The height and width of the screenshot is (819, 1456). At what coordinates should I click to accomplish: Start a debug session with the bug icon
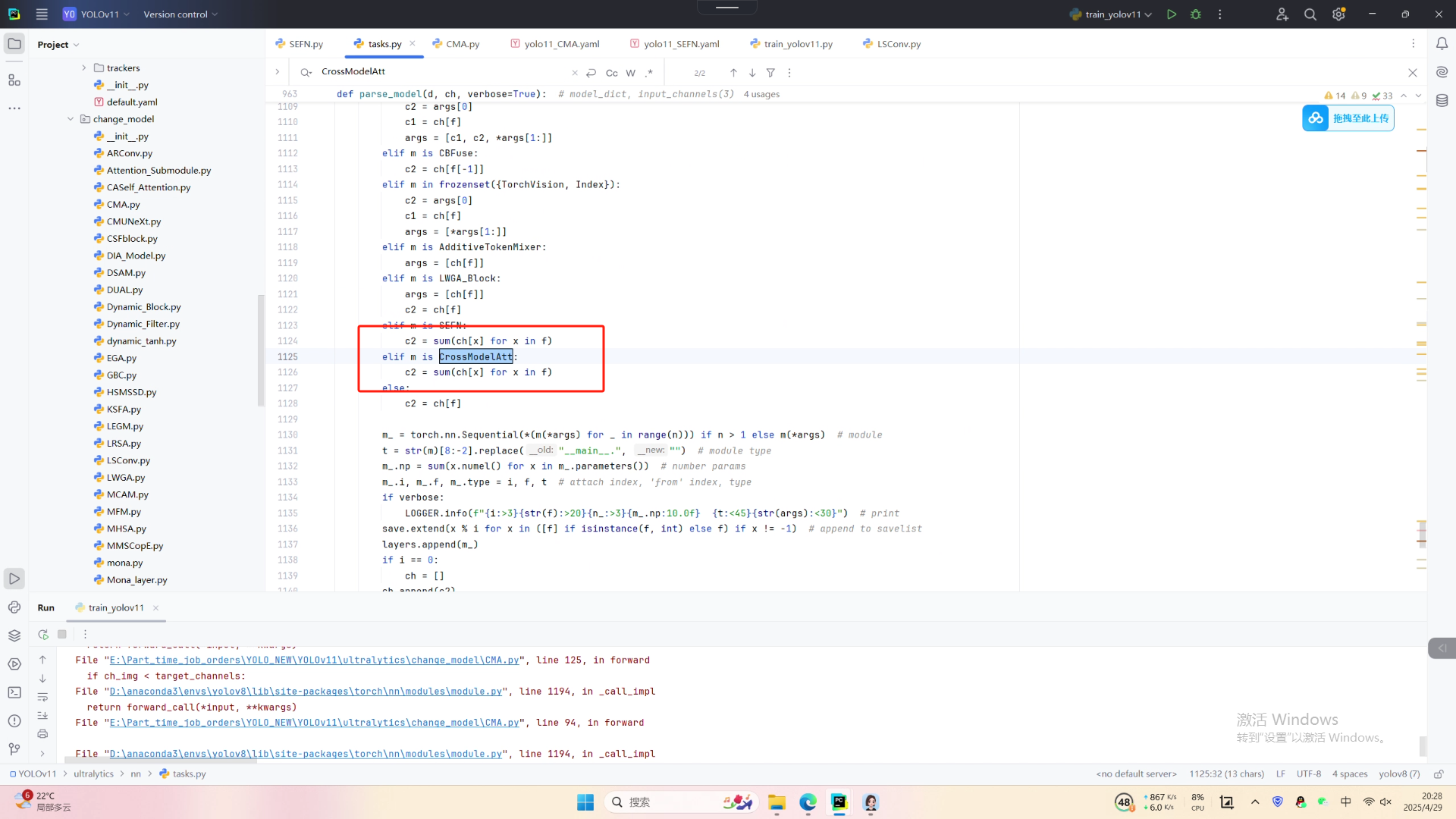(1196, 14)
